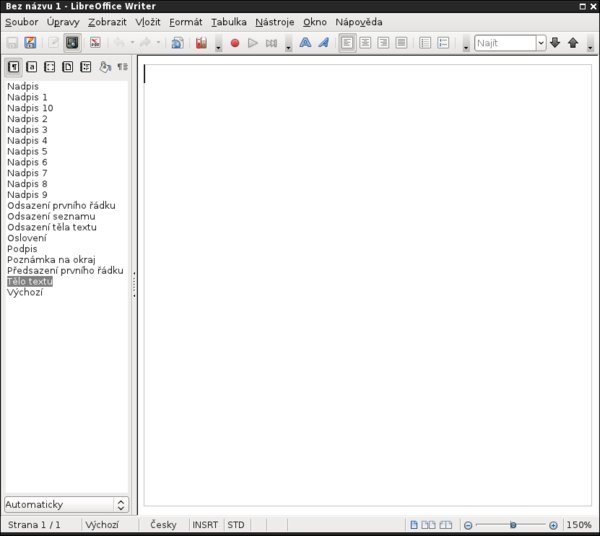The image size is (600, 536).
Task: Click the step/skip macro icon
Action: click(x=271, y=43)
